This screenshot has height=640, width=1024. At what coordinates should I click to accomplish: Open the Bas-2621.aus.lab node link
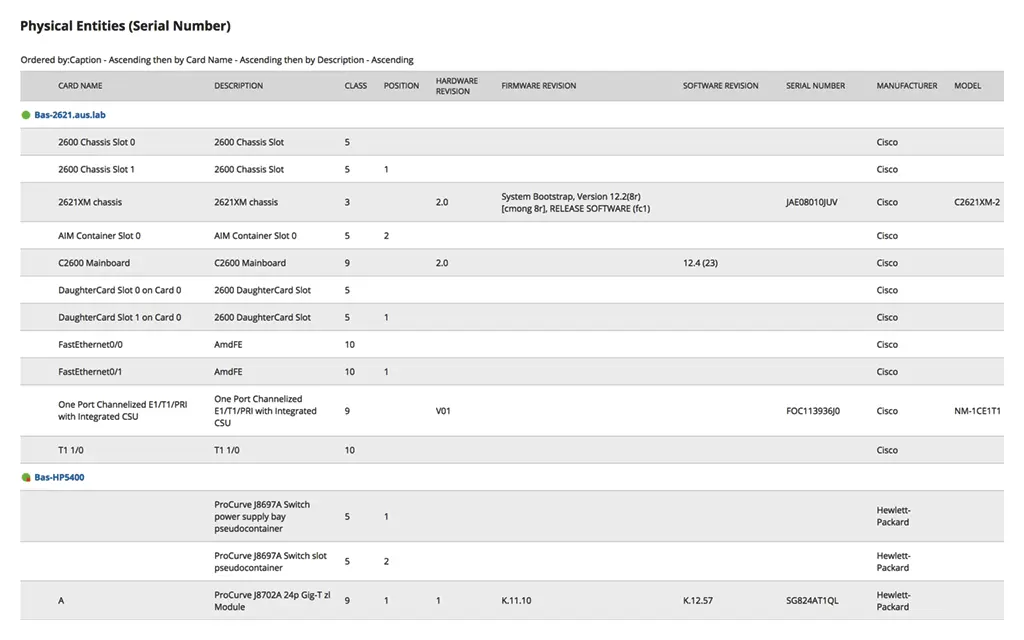(x=70, y=115)
